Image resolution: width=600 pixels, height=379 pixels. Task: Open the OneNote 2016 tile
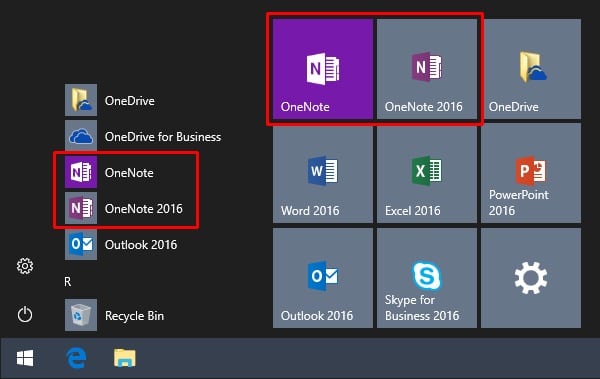pyautogui.click(x=427, y=69)
